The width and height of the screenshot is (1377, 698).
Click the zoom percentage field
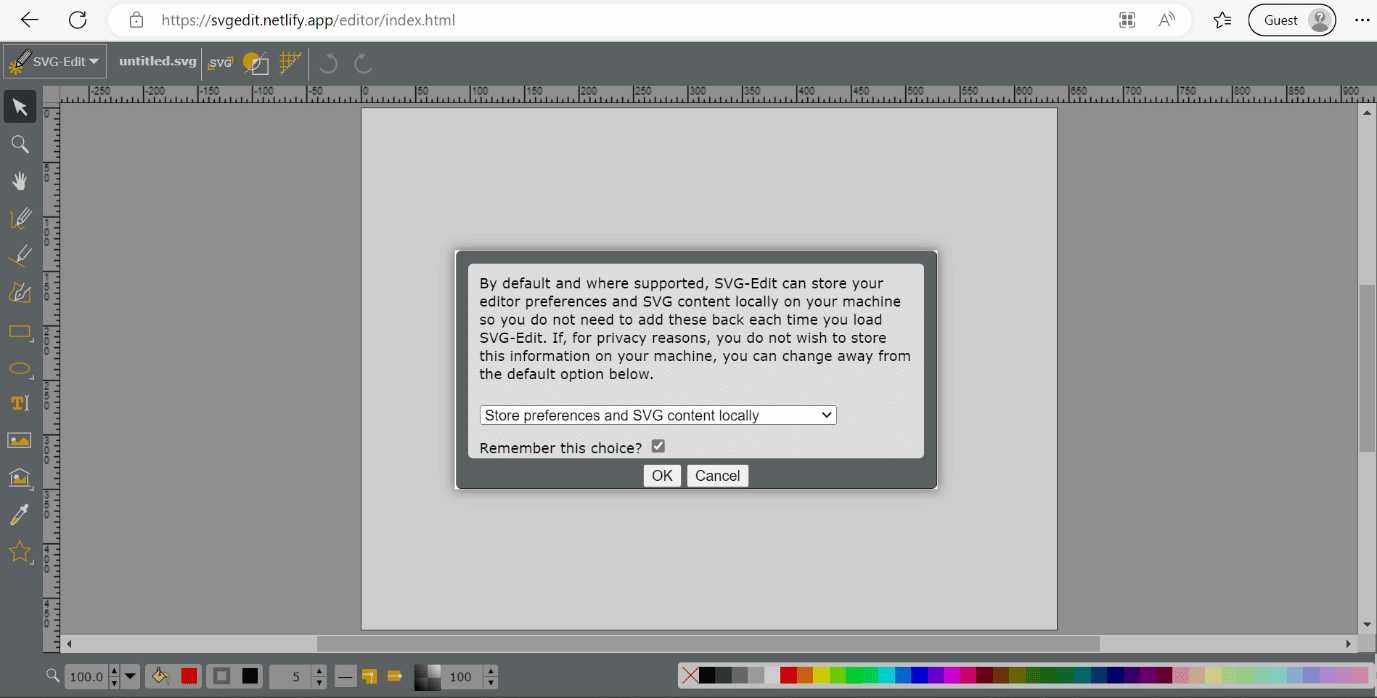(x=86, y=677)
